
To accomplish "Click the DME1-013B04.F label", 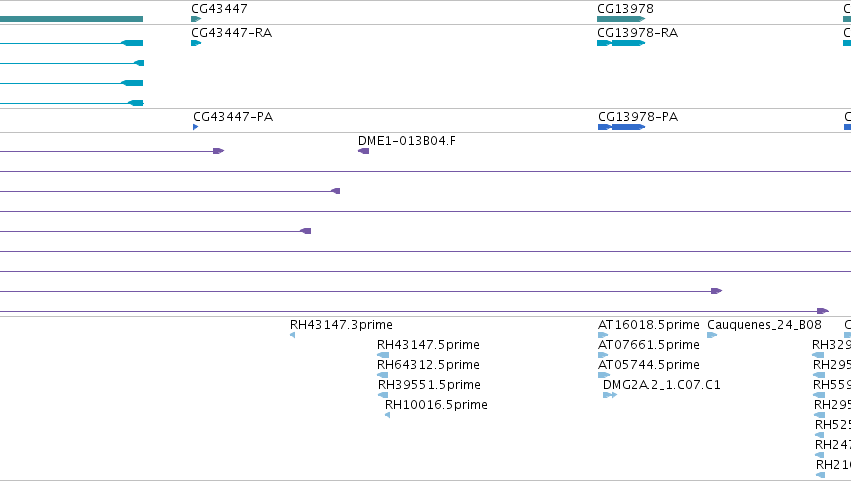I will [x=407, y=141].
